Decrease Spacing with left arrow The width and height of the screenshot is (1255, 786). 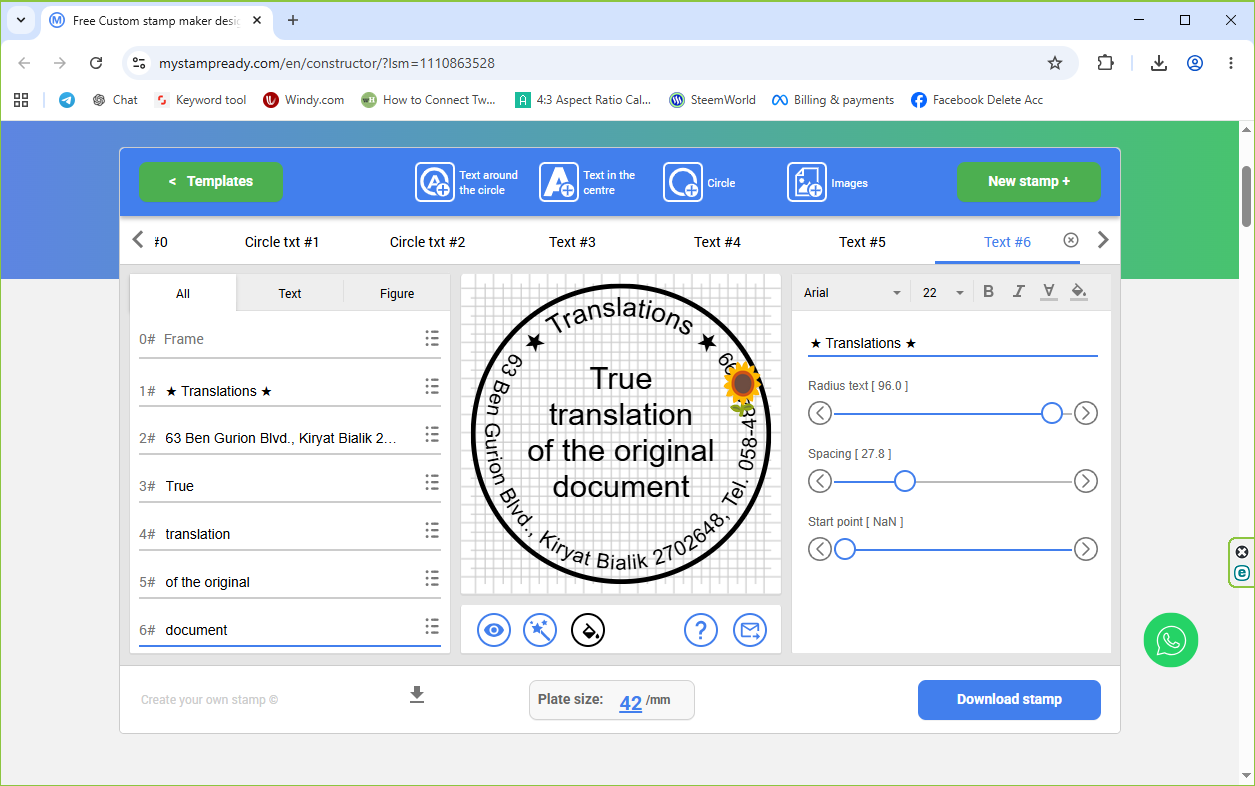820,481
